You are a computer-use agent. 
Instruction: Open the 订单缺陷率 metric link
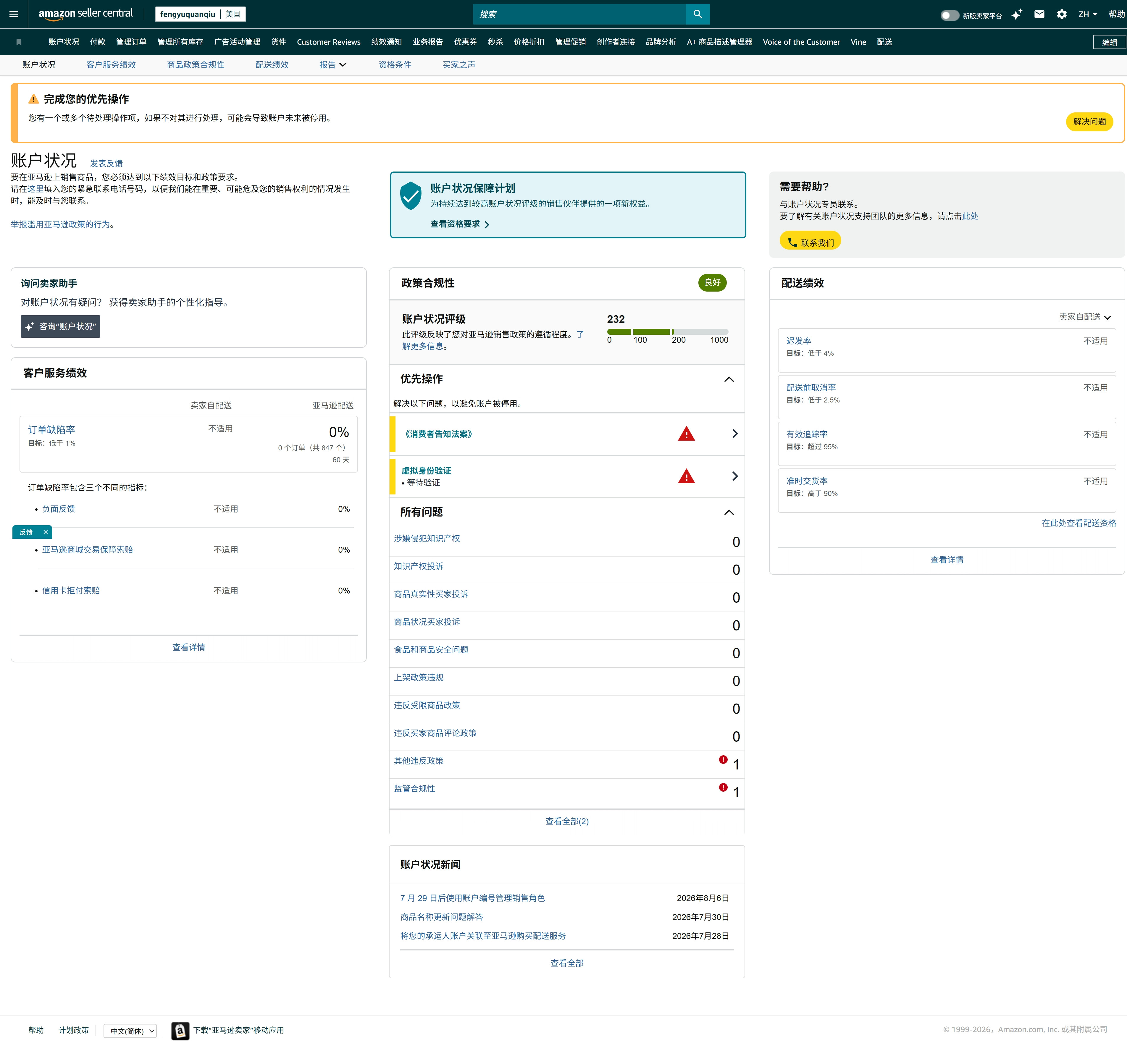tap(51, 430)
